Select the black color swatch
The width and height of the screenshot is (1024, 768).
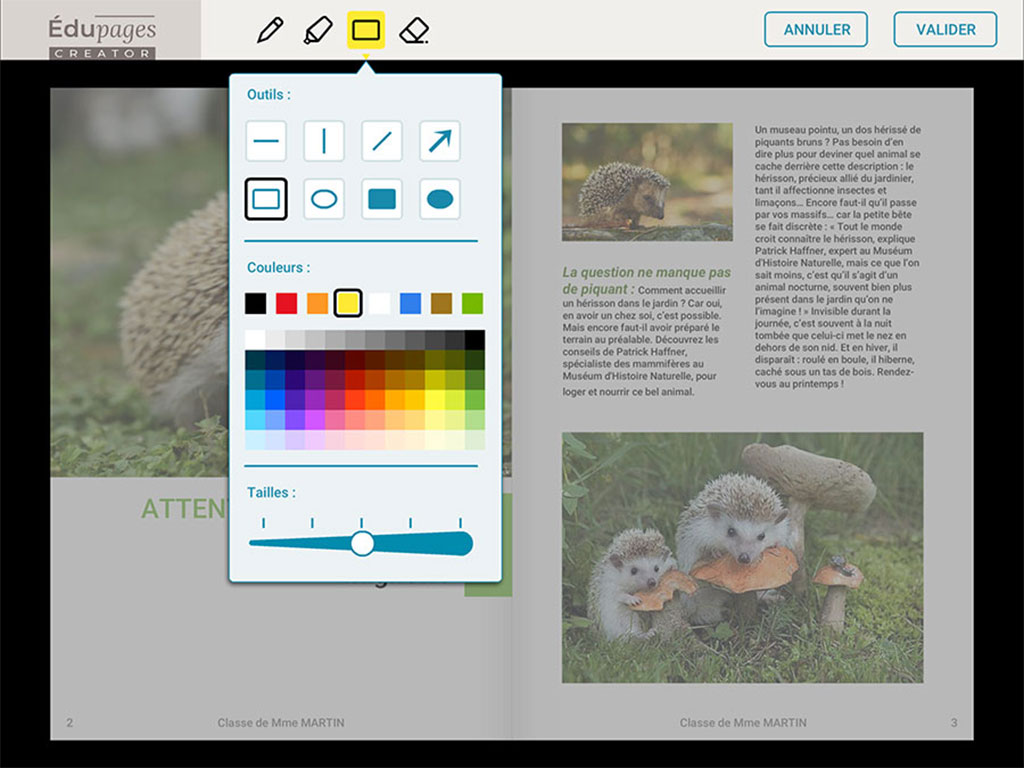tap(258, 301)
